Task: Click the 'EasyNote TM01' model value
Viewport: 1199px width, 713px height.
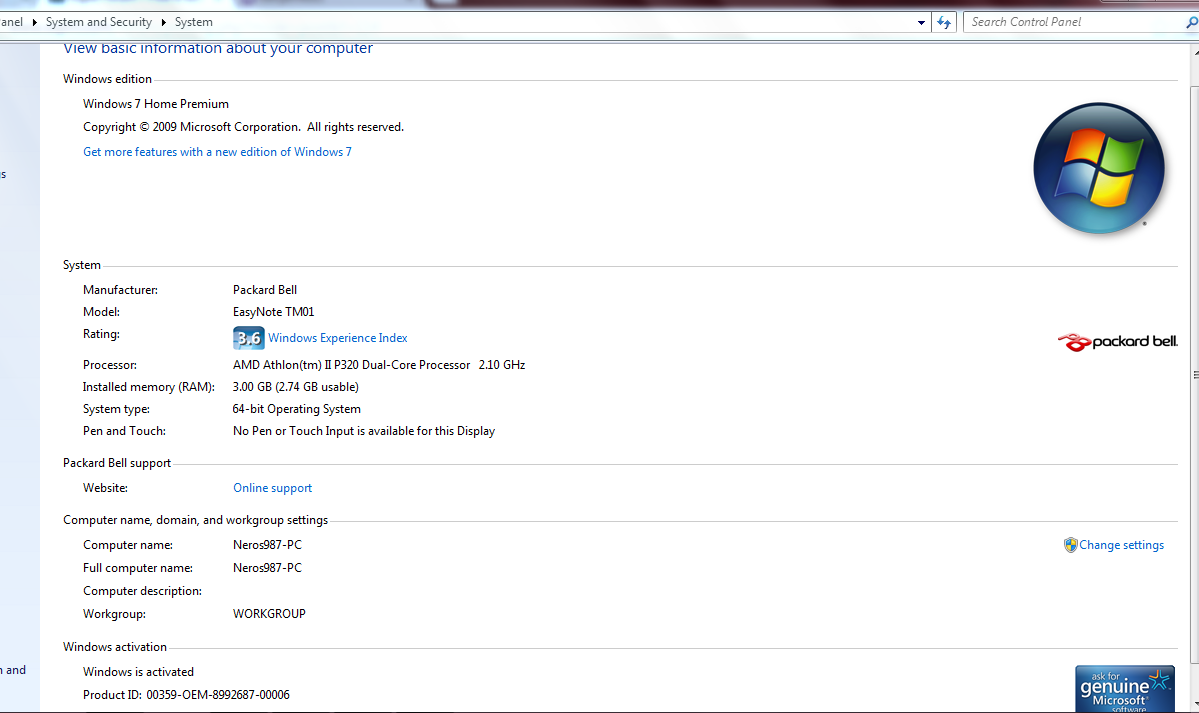Action: 274,312
